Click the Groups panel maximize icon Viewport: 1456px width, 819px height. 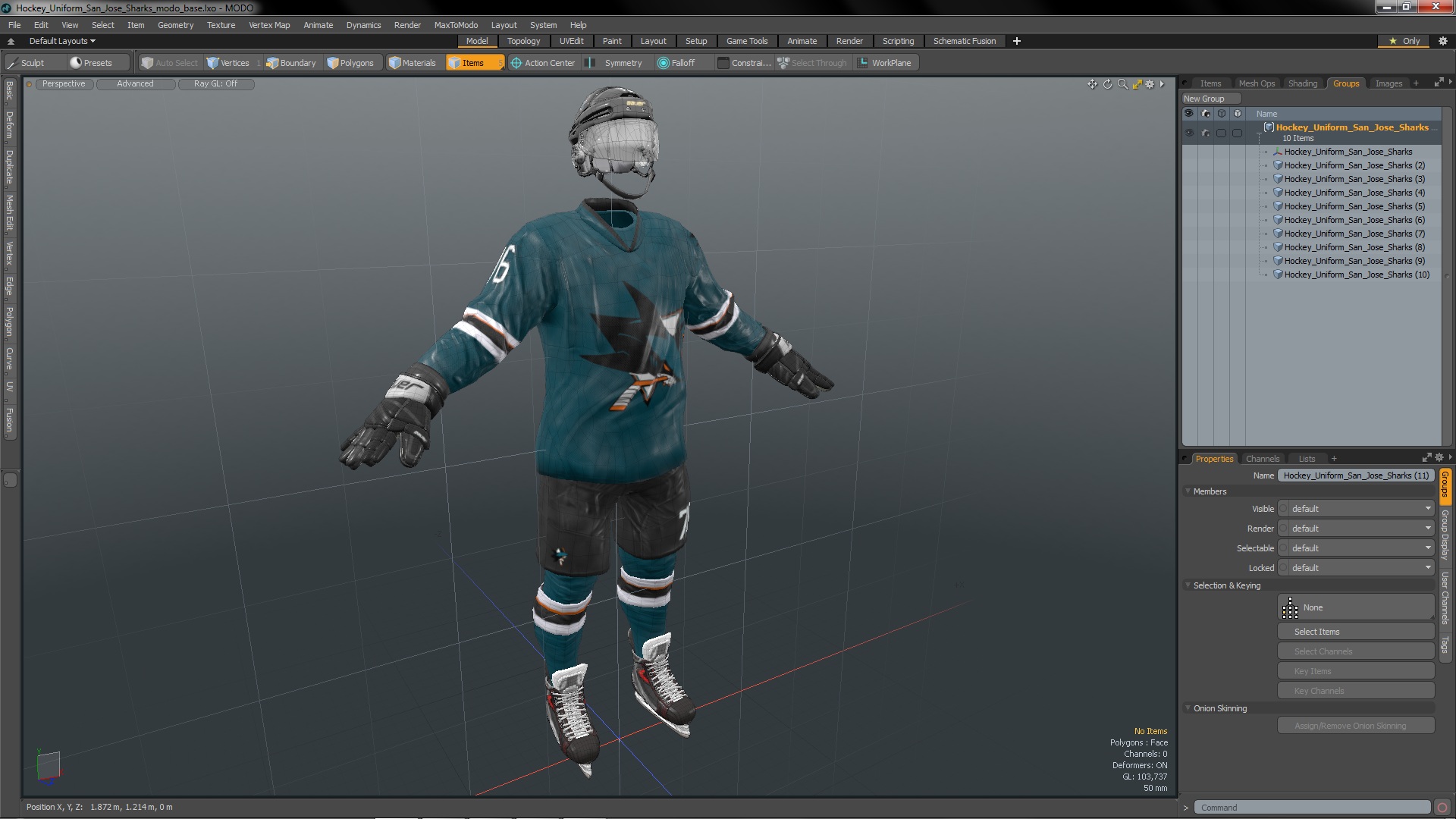pos(1439,83)
